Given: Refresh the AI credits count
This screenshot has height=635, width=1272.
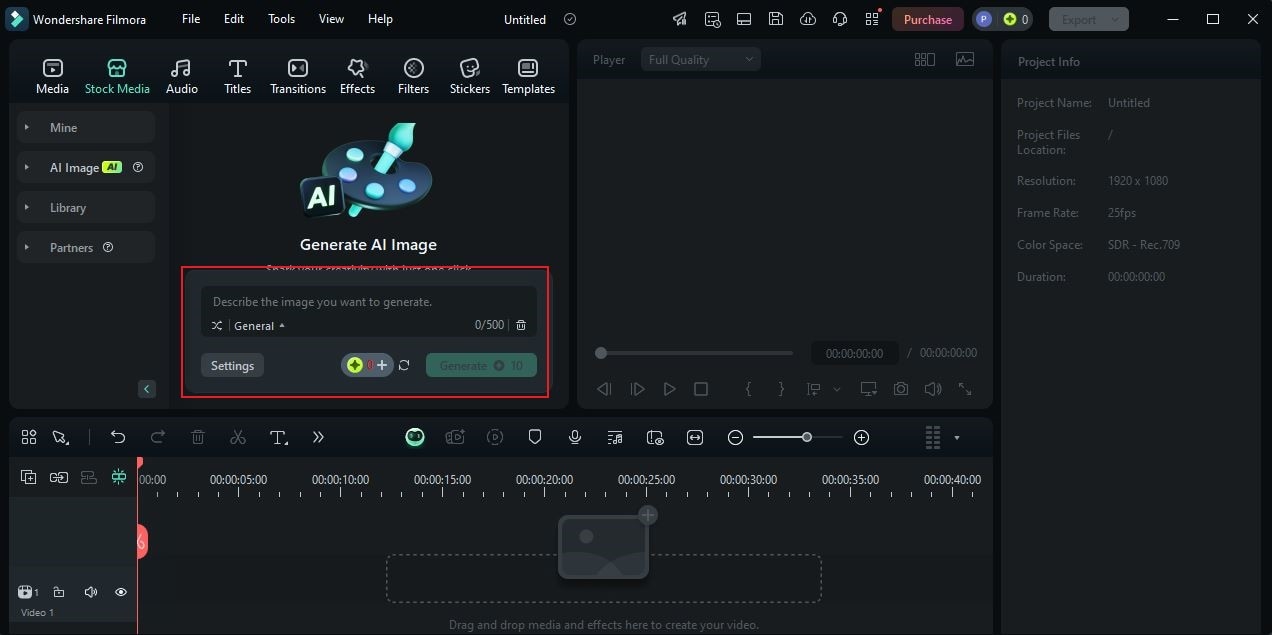Looking at the screenshot, I should 404,365.
